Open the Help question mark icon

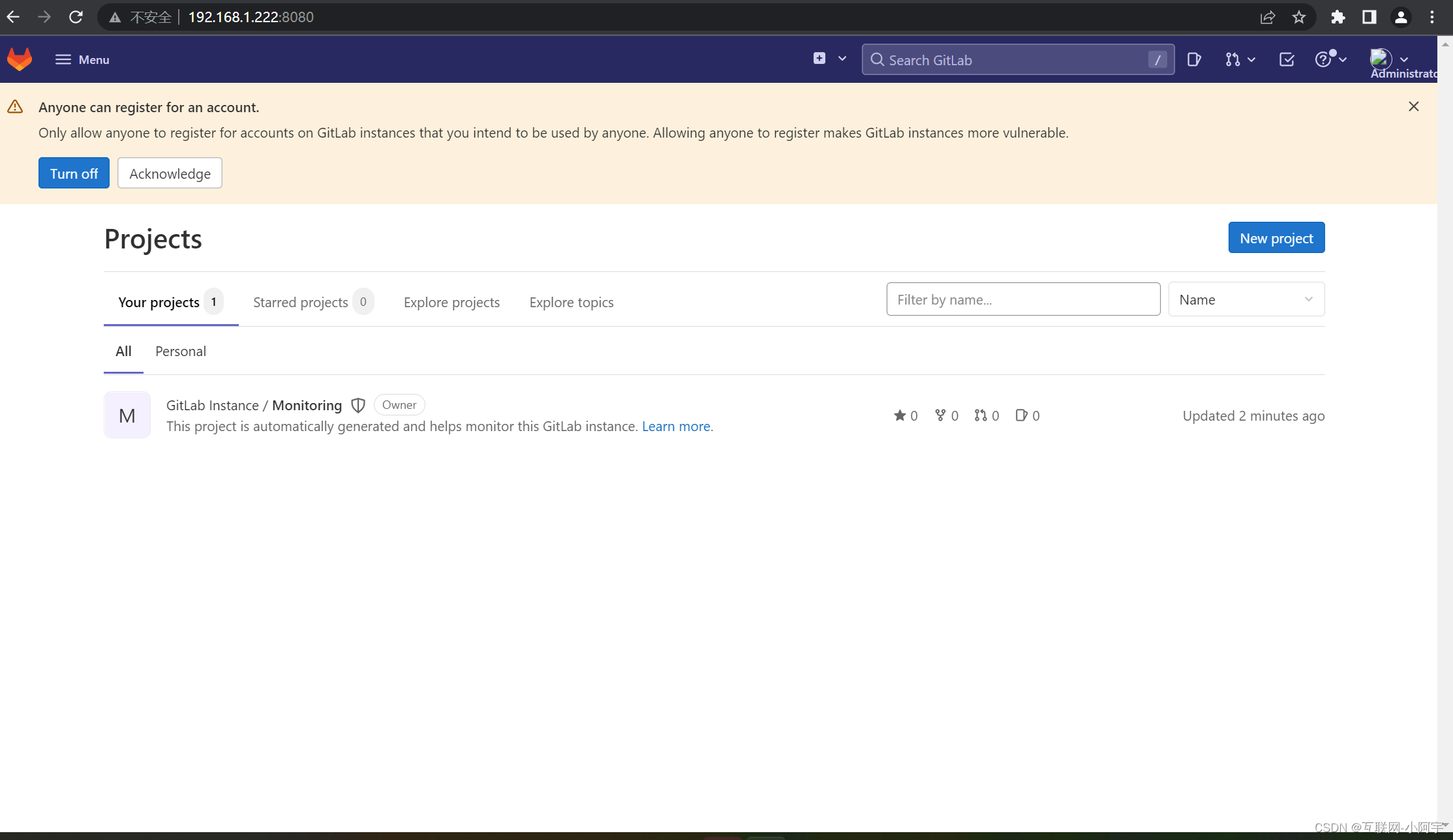(x=1323, y=59)
